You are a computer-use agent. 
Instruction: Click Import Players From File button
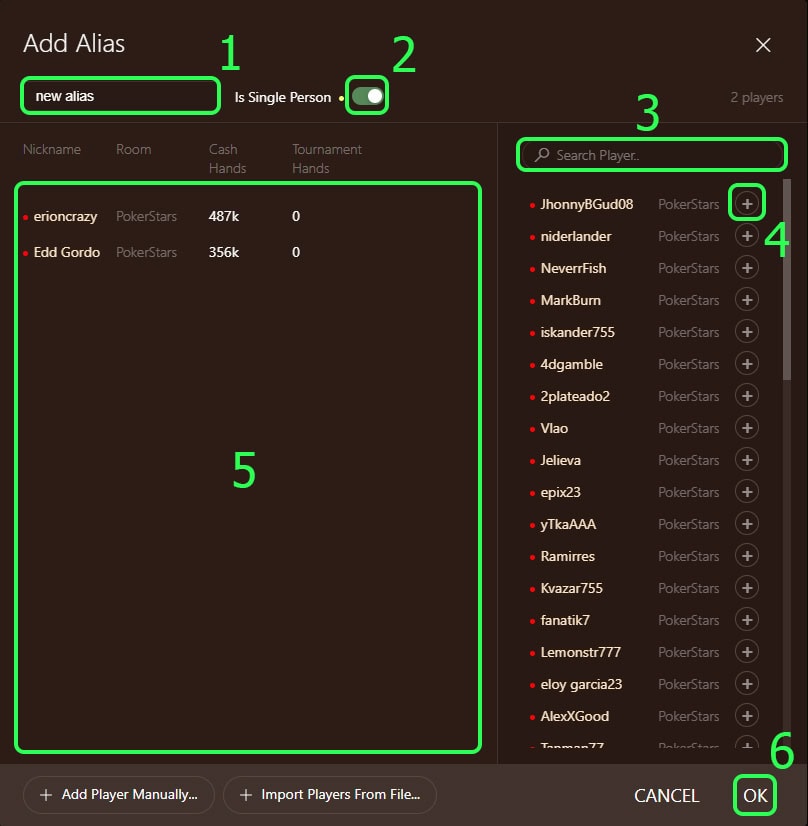pyautogui.click(x=330, y=795)
